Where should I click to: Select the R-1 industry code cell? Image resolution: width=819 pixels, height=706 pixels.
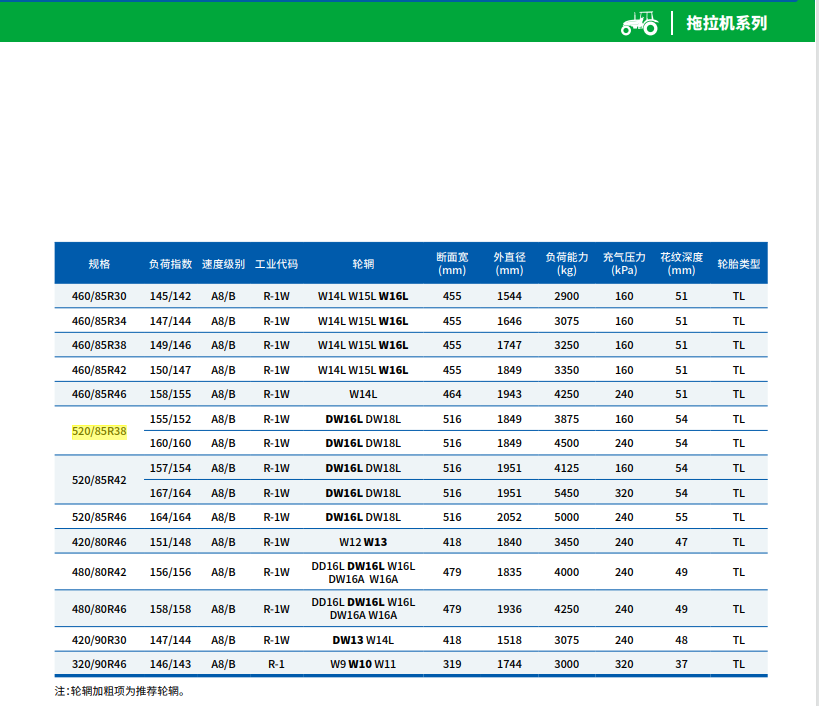click(x=276, y=664)
